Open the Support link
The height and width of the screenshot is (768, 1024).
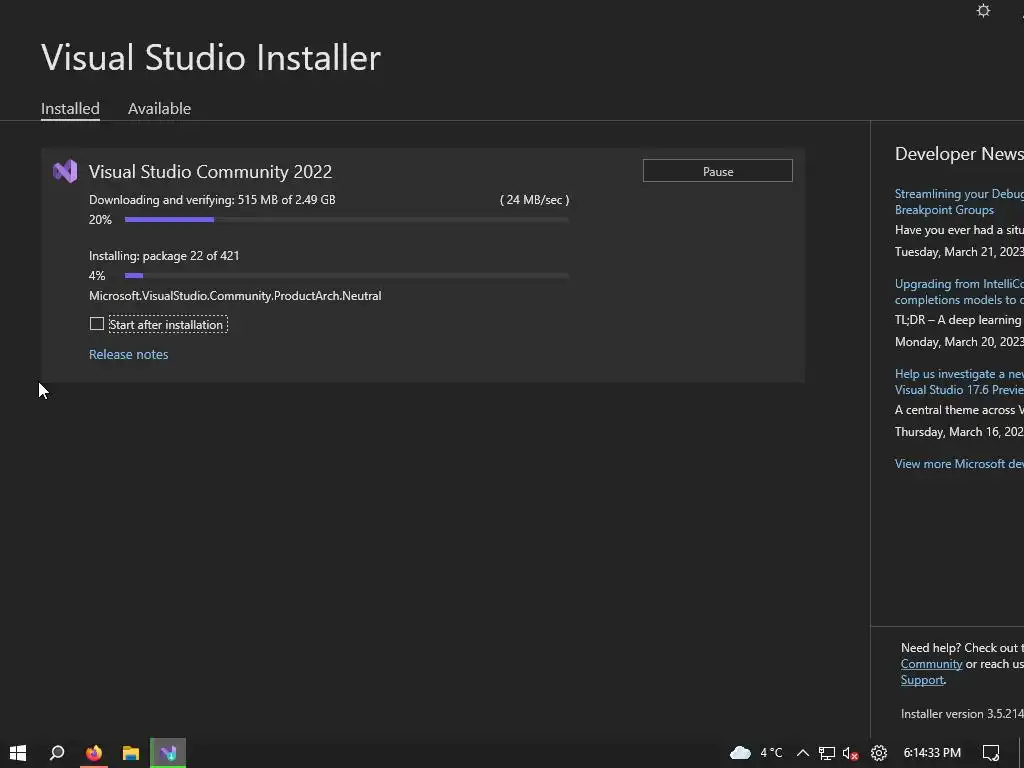pos(922,680)
